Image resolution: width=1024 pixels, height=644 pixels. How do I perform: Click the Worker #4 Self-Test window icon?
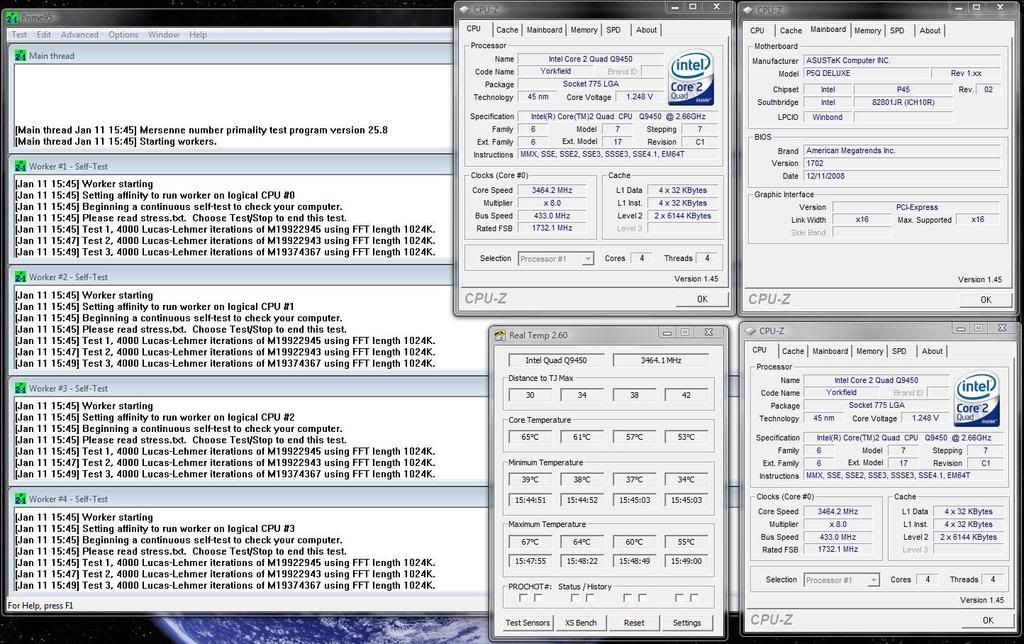pos(20,499)
